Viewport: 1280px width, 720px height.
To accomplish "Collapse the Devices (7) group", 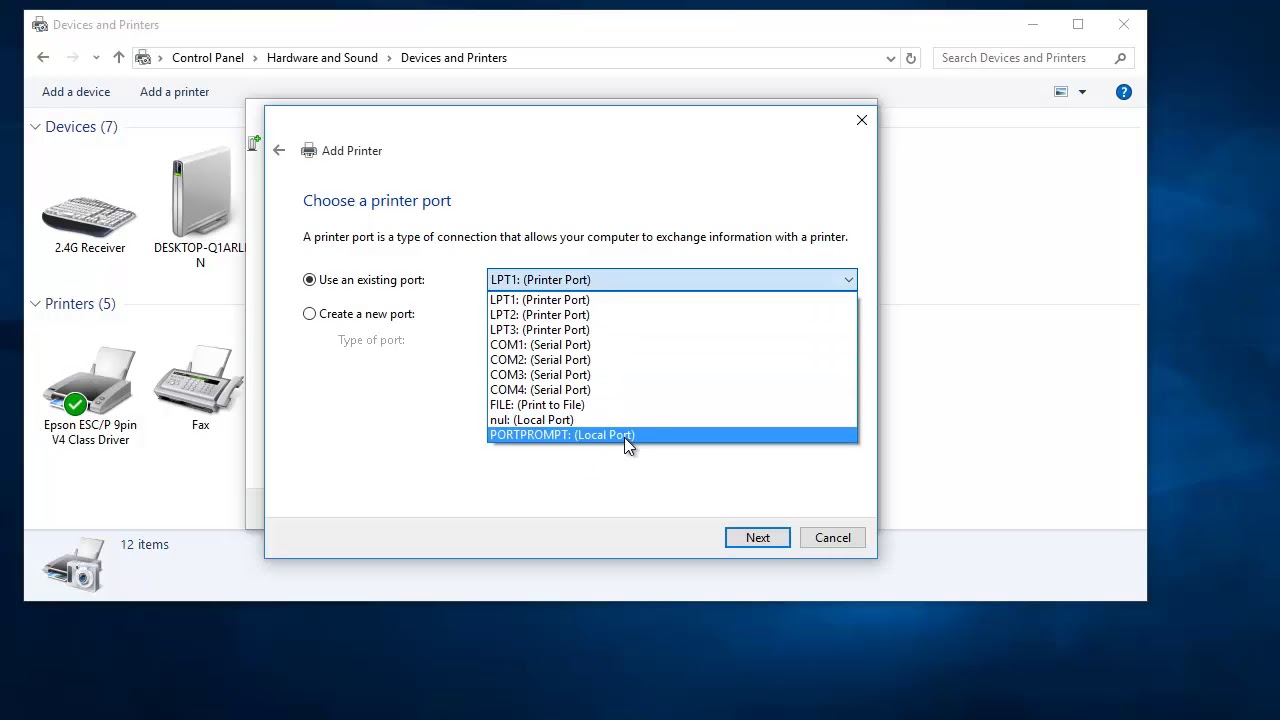I will click(x=35, y=127).
